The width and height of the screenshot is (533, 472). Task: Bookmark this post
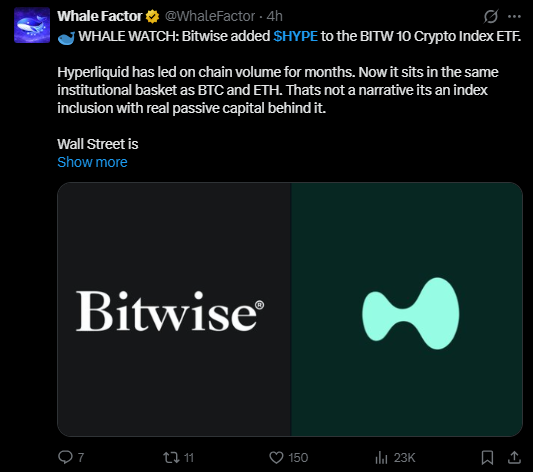coord(487,457)
